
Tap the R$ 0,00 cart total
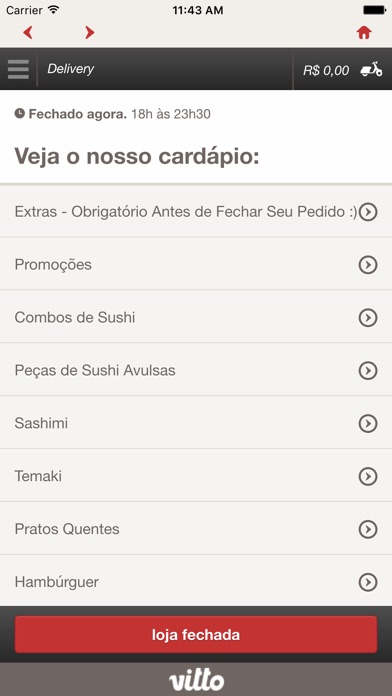326,70
